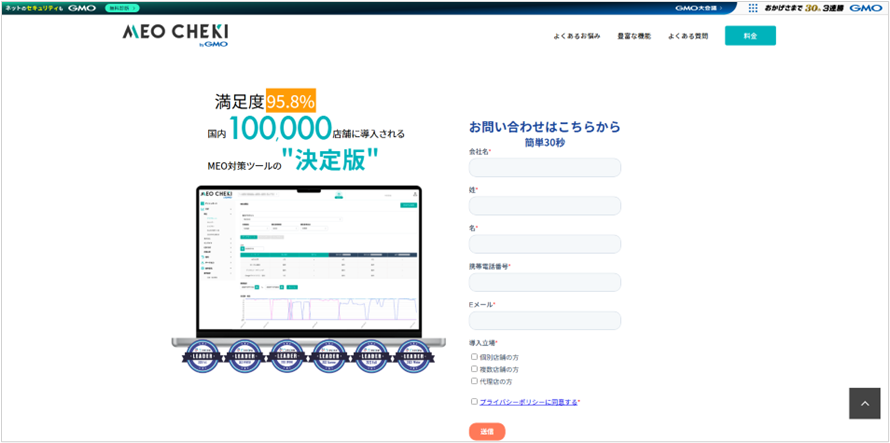Check the 複数店舗の方 checkbox
Viewport: 890px width, 443px height.
[474, 369]
